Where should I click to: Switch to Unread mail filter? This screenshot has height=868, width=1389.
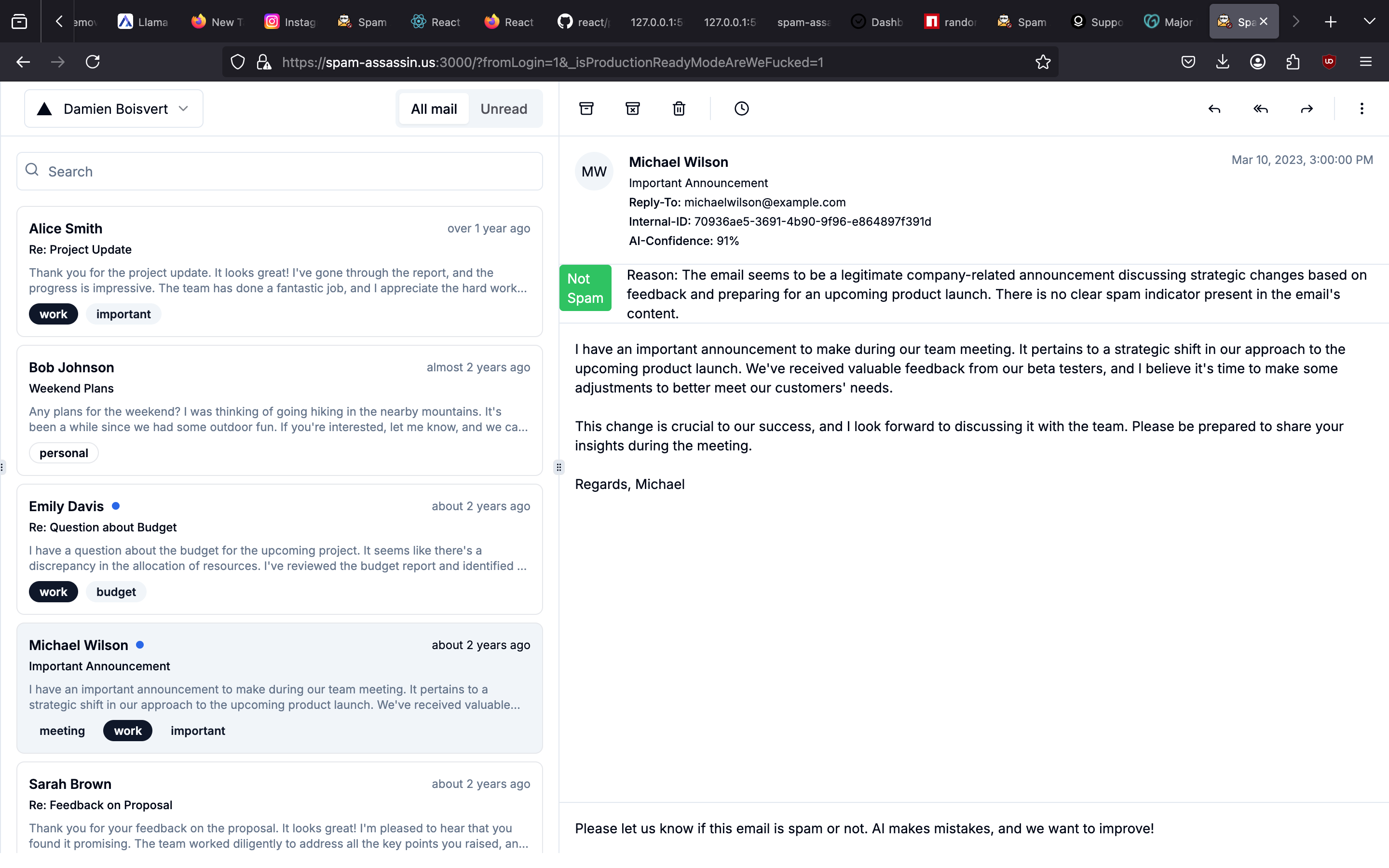(x=504, y=108)
